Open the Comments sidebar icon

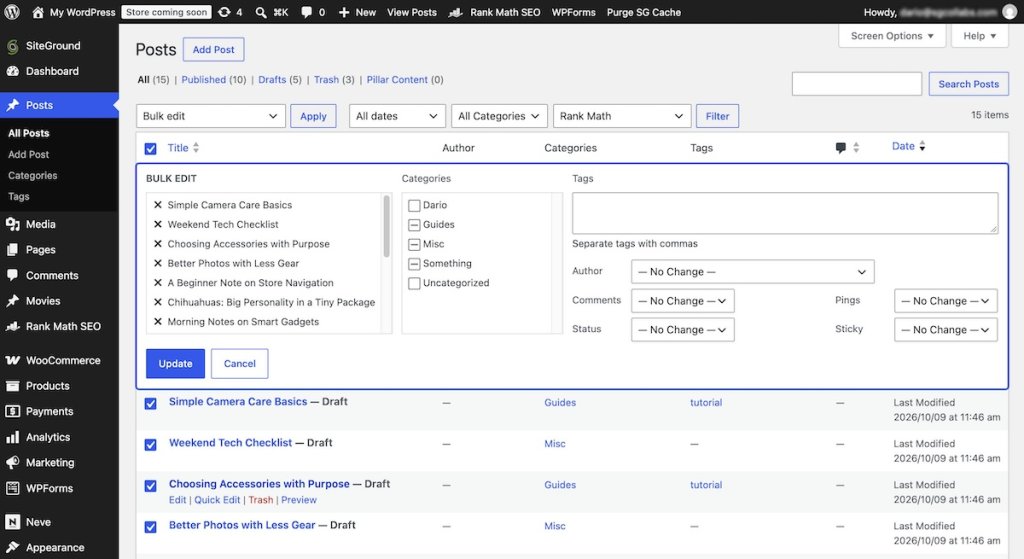click(12, 275)
